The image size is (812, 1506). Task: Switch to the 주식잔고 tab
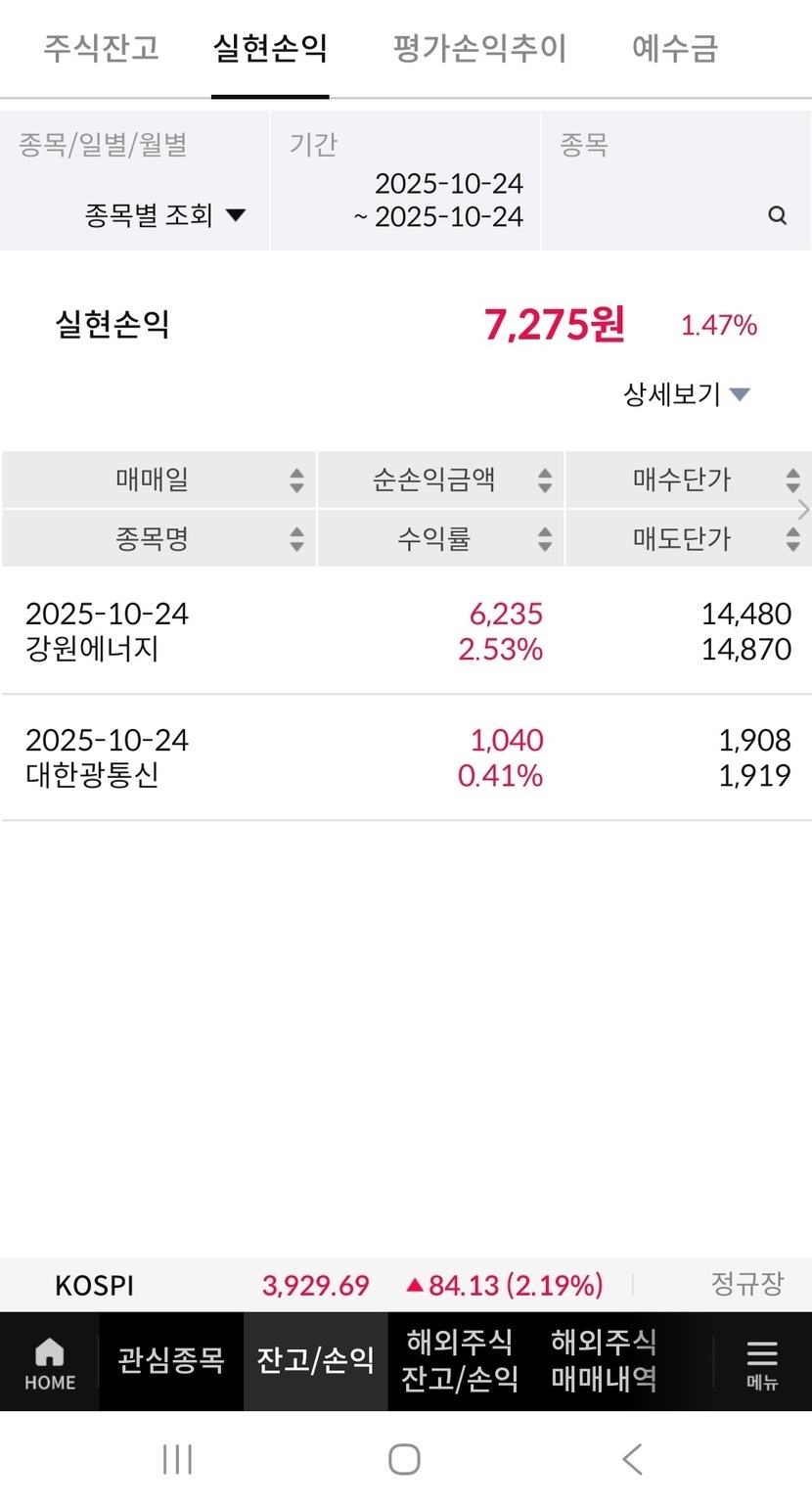point(101,48)
